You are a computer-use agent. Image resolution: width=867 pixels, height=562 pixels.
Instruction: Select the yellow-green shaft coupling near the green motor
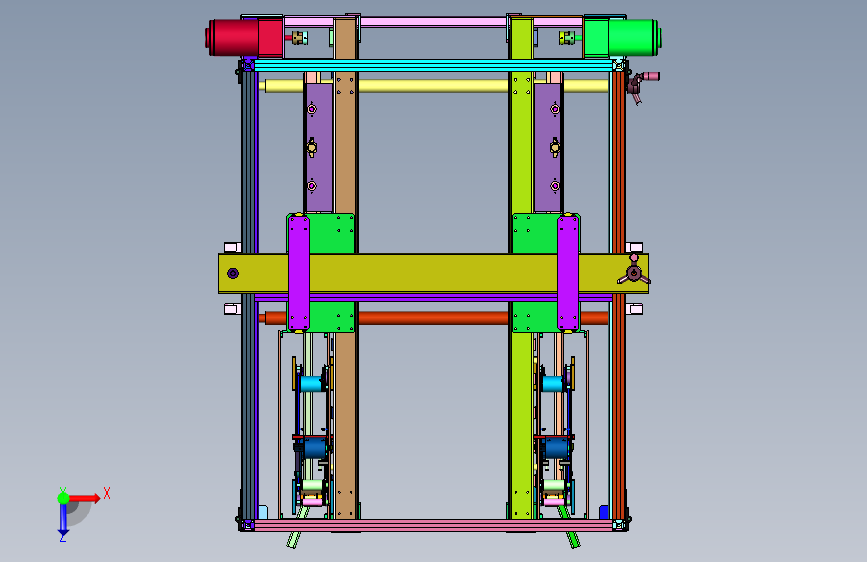566,38
